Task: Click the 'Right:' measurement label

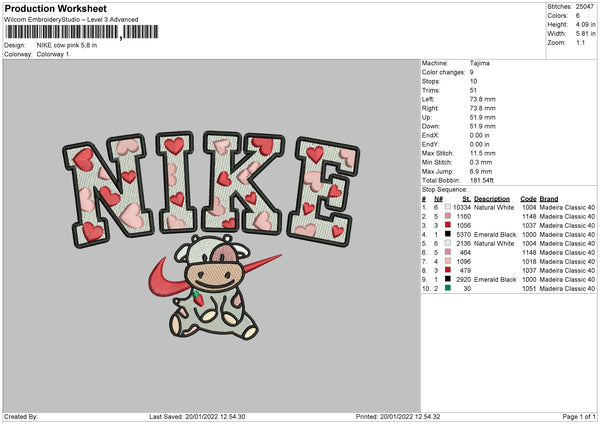Action: click(430, 108)
